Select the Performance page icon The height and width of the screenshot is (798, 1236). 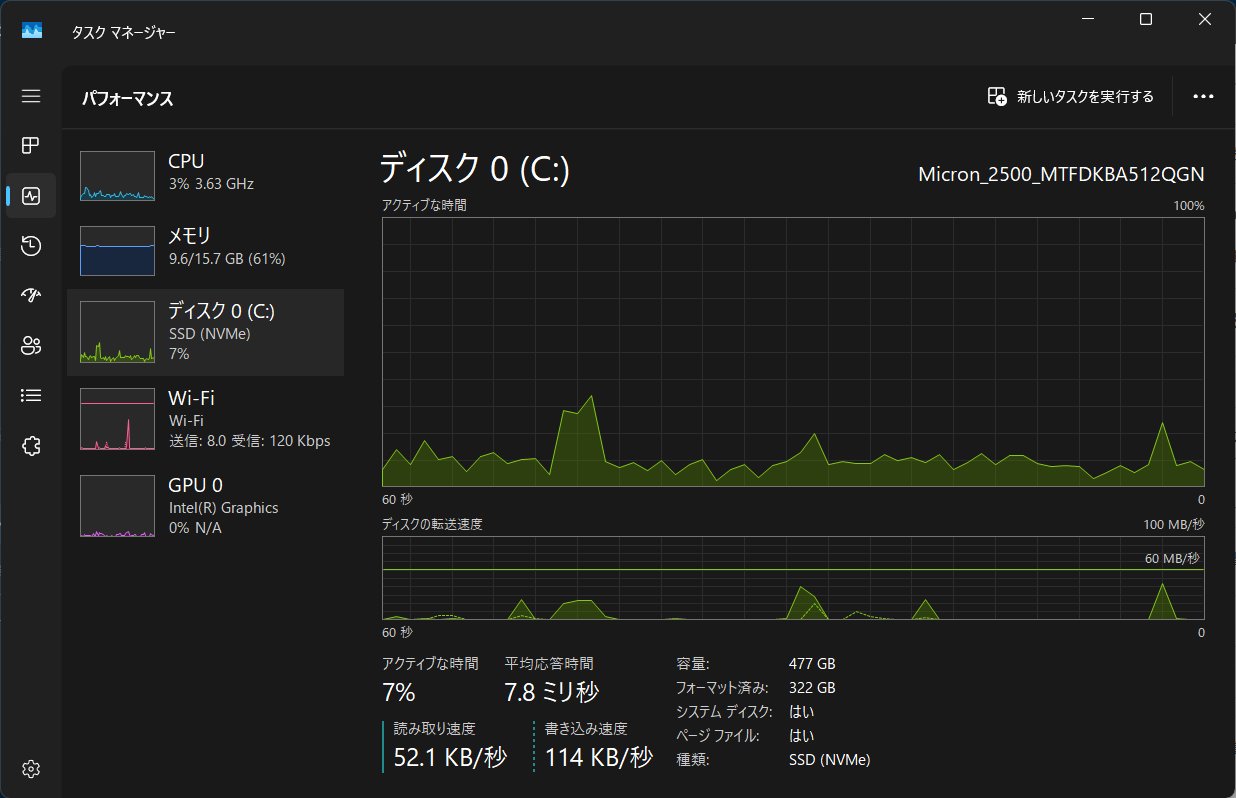click(x=31, y=196)
